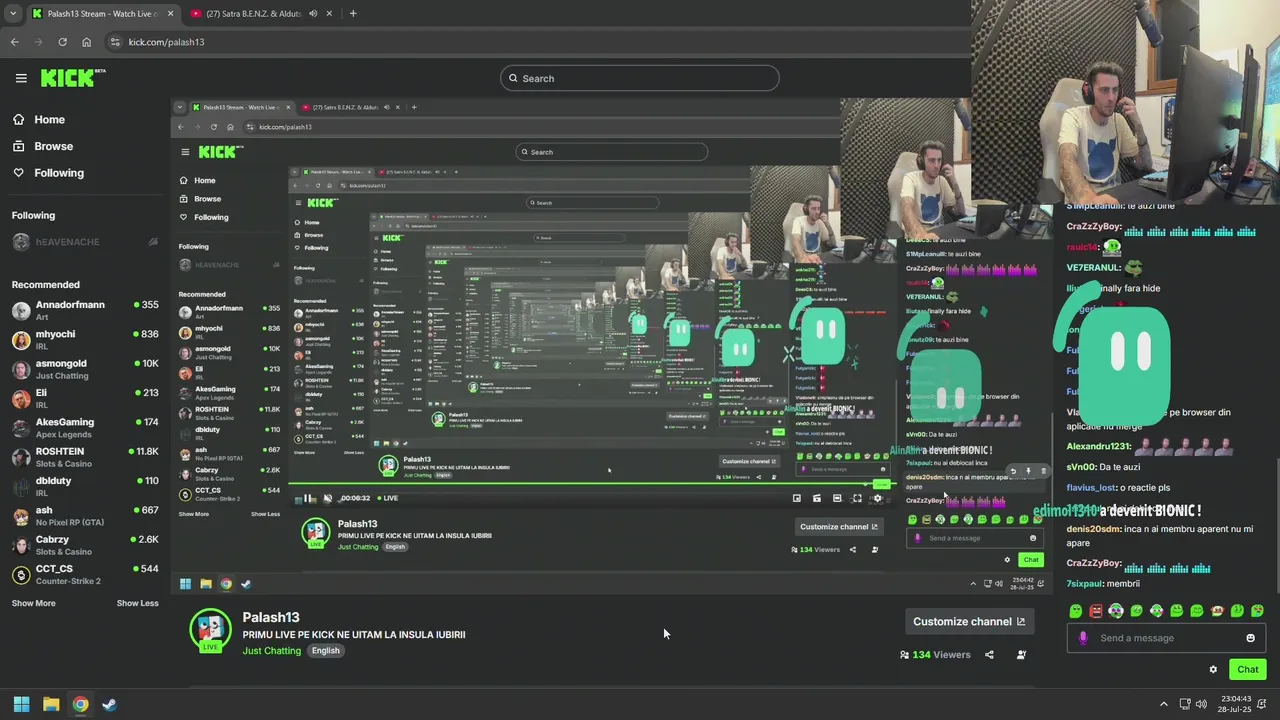The height and width of the screenshot is (720, 1280).
Task: Click username flavius_lost in chat
Action: click(1090, 488)
